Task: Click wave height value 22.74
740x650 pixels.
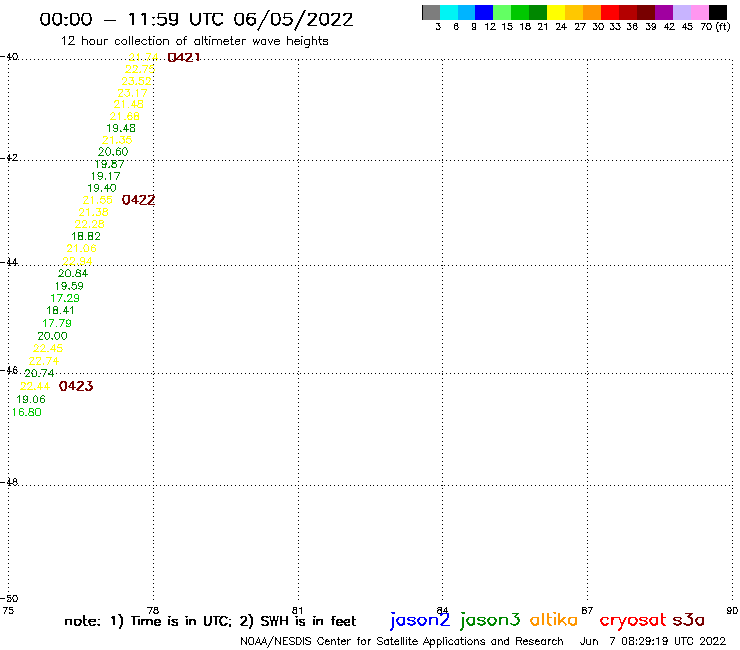Action: point(44,361)
